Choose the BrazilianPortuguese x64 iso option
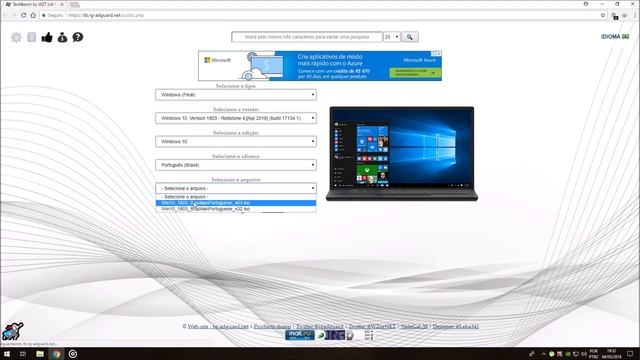 point(236,203)
